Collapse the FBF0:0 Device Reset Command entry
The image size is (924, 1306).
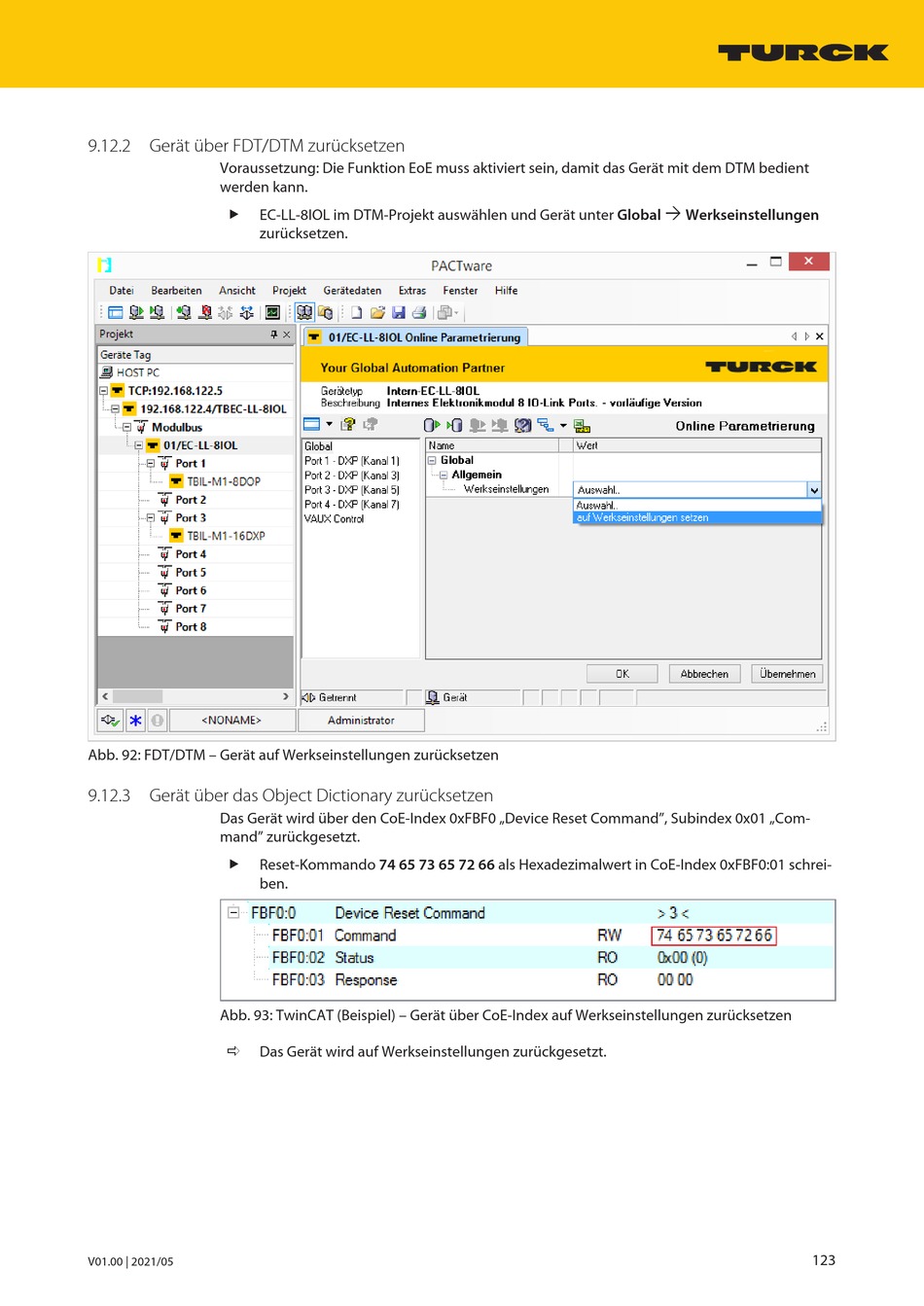[x=233, y=913]
